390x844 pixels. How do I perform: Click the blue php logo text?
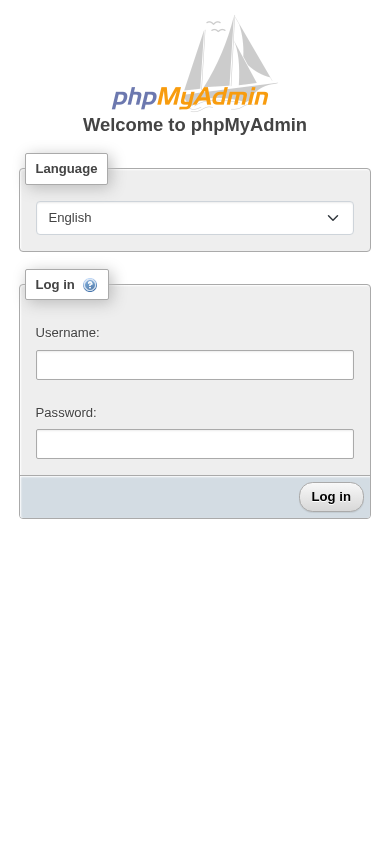pyautogui.click(x=134, y=98)
